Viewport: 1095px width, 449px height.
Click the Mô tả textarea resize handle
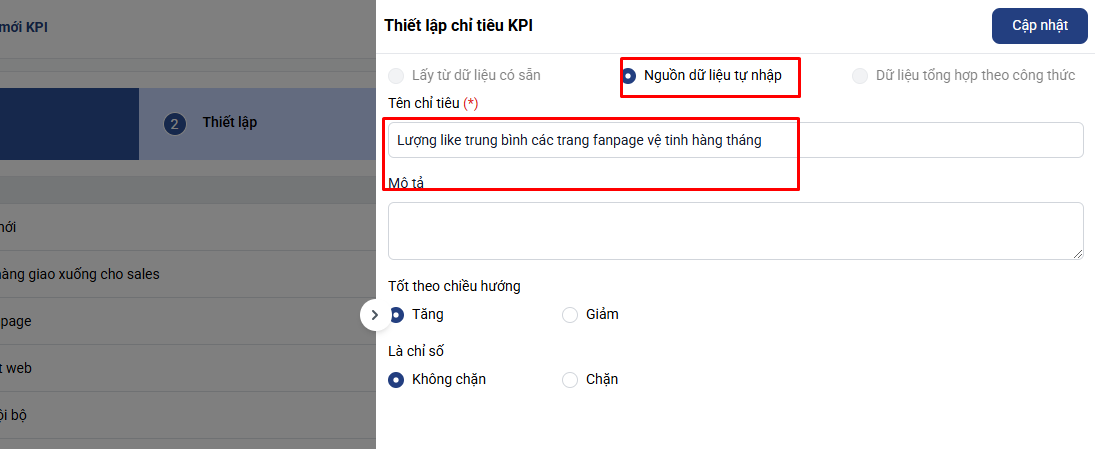click(1077, 254)
